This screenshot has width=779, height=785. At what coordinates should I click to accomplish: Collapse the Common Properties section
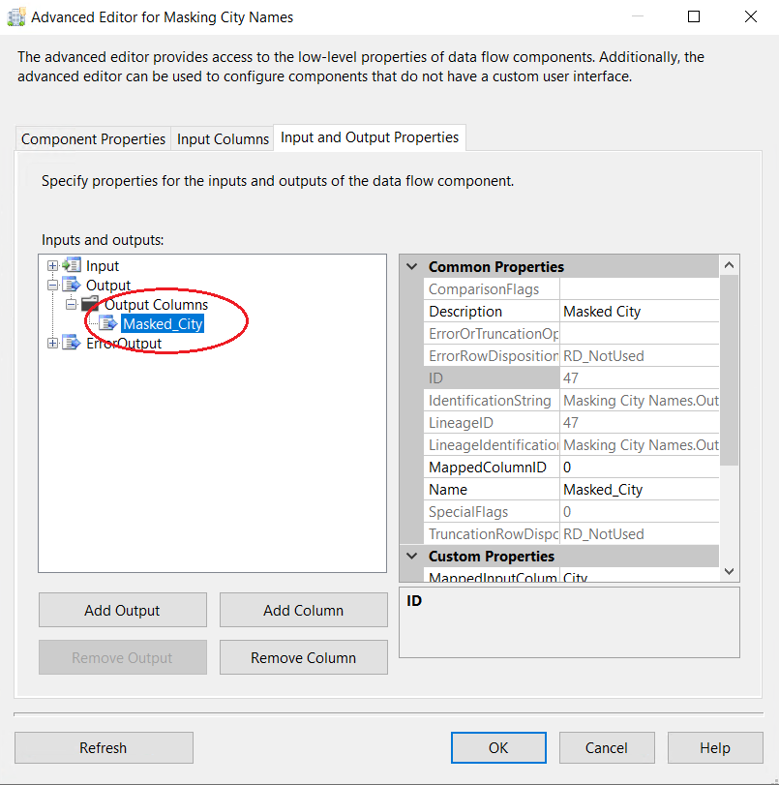click(x=411, y=267)
